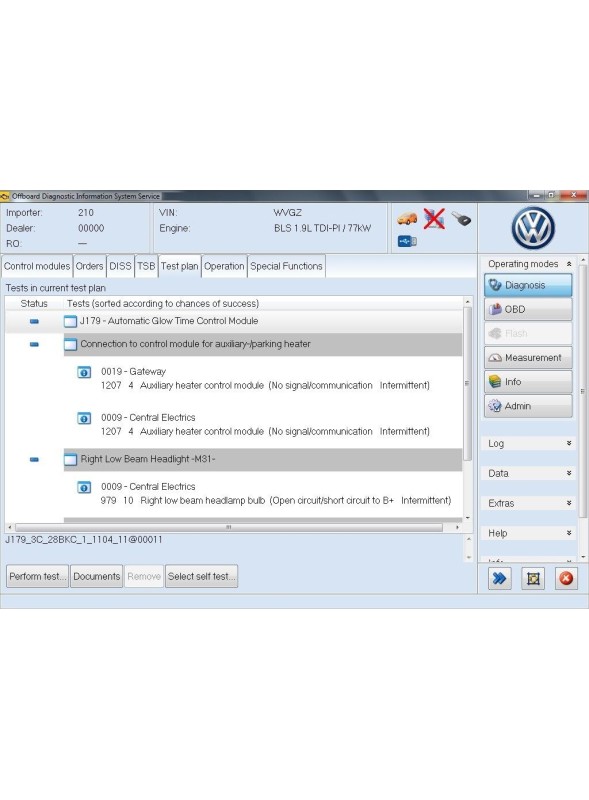Expand the Extras section
The image size is (589, 800).
[569, 503]
